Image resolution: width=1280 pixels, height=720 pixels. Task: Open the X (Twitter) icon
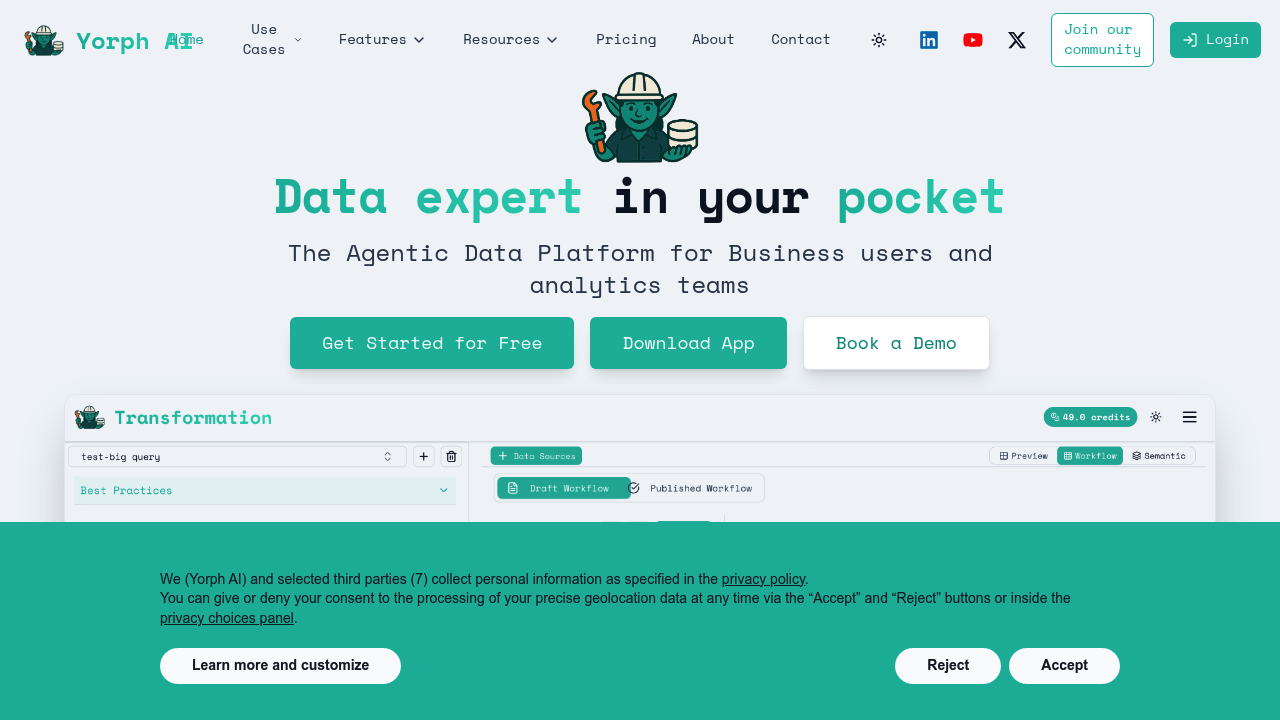pos(1017,40)
